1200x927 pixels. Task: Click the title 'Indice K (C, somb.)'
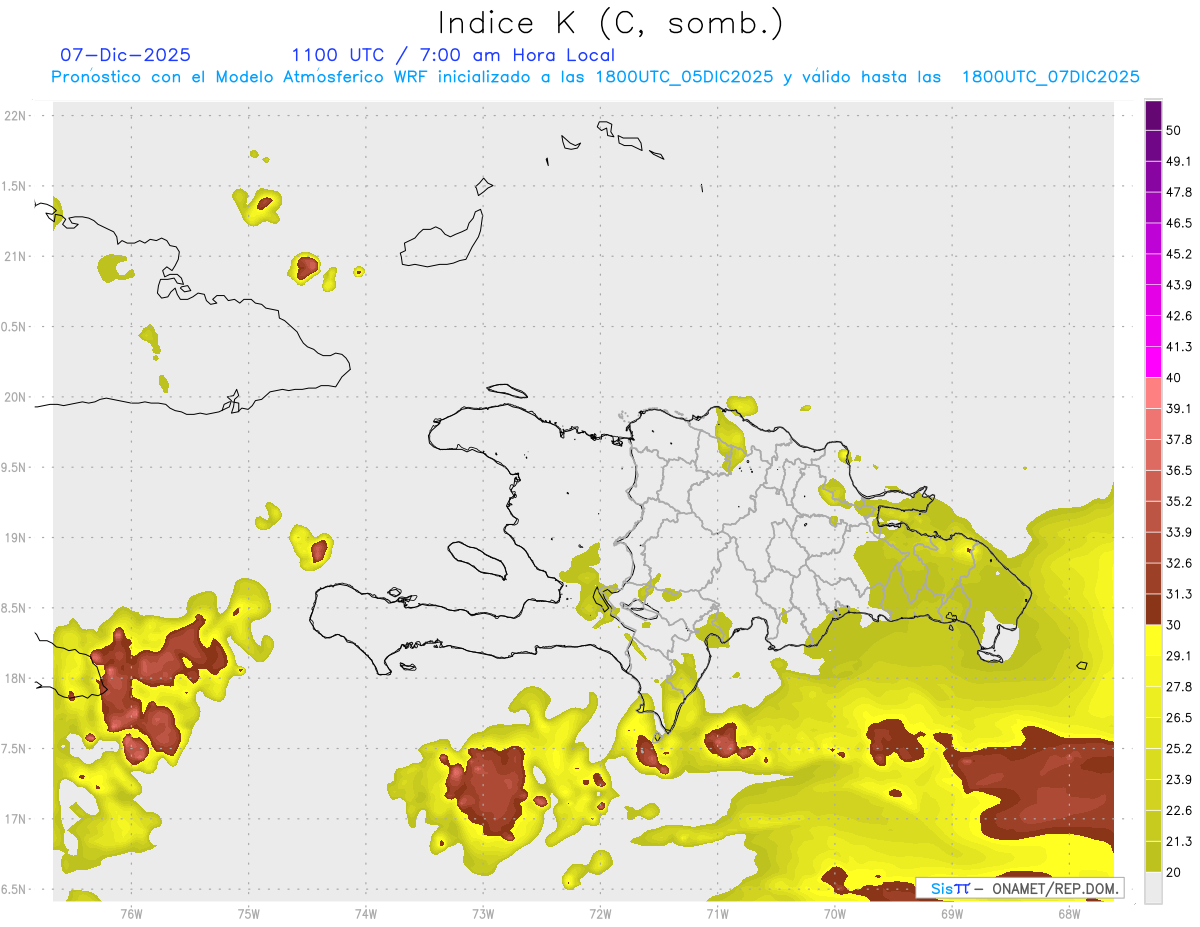click(611, 24)
